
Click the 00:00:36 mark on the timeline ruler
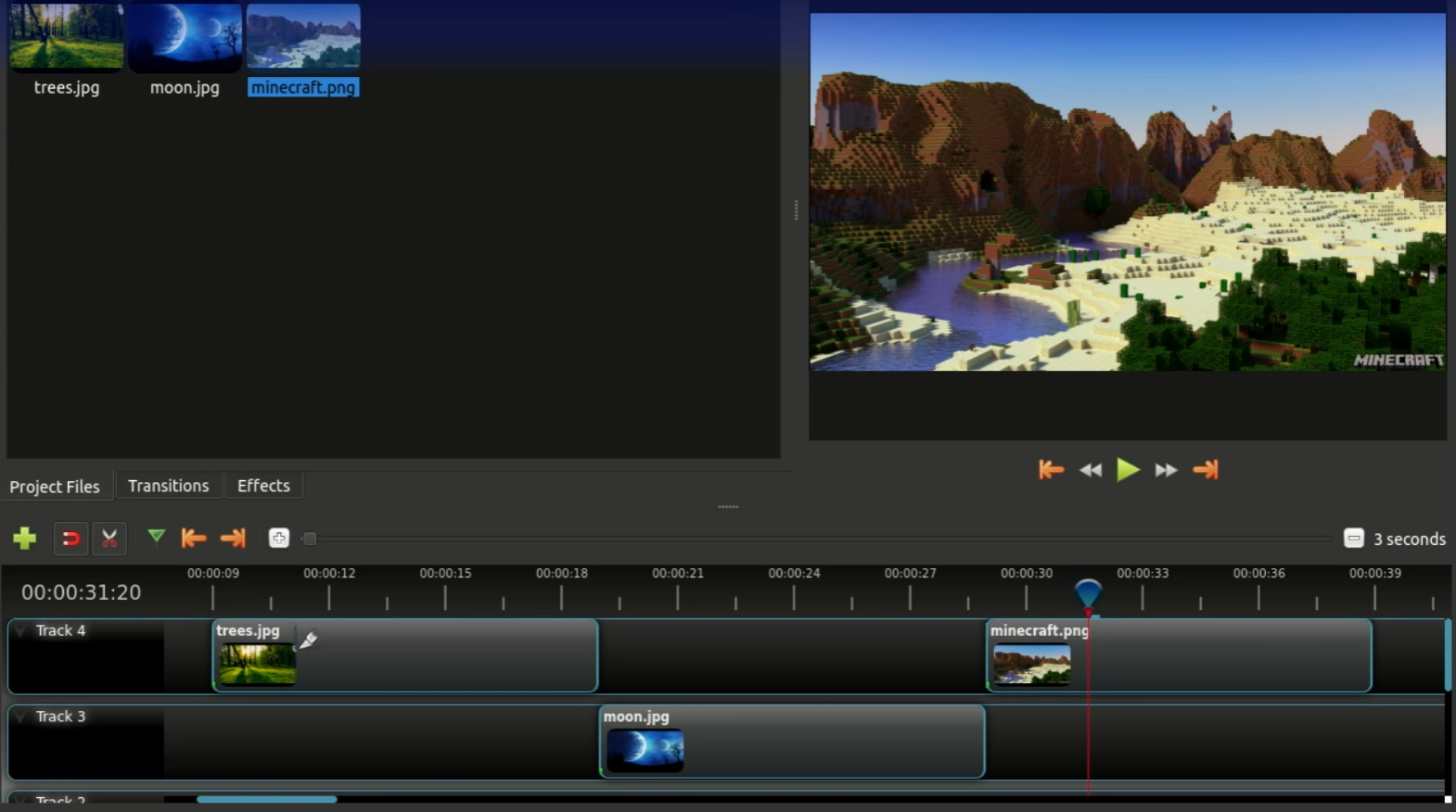(1259, 574)
